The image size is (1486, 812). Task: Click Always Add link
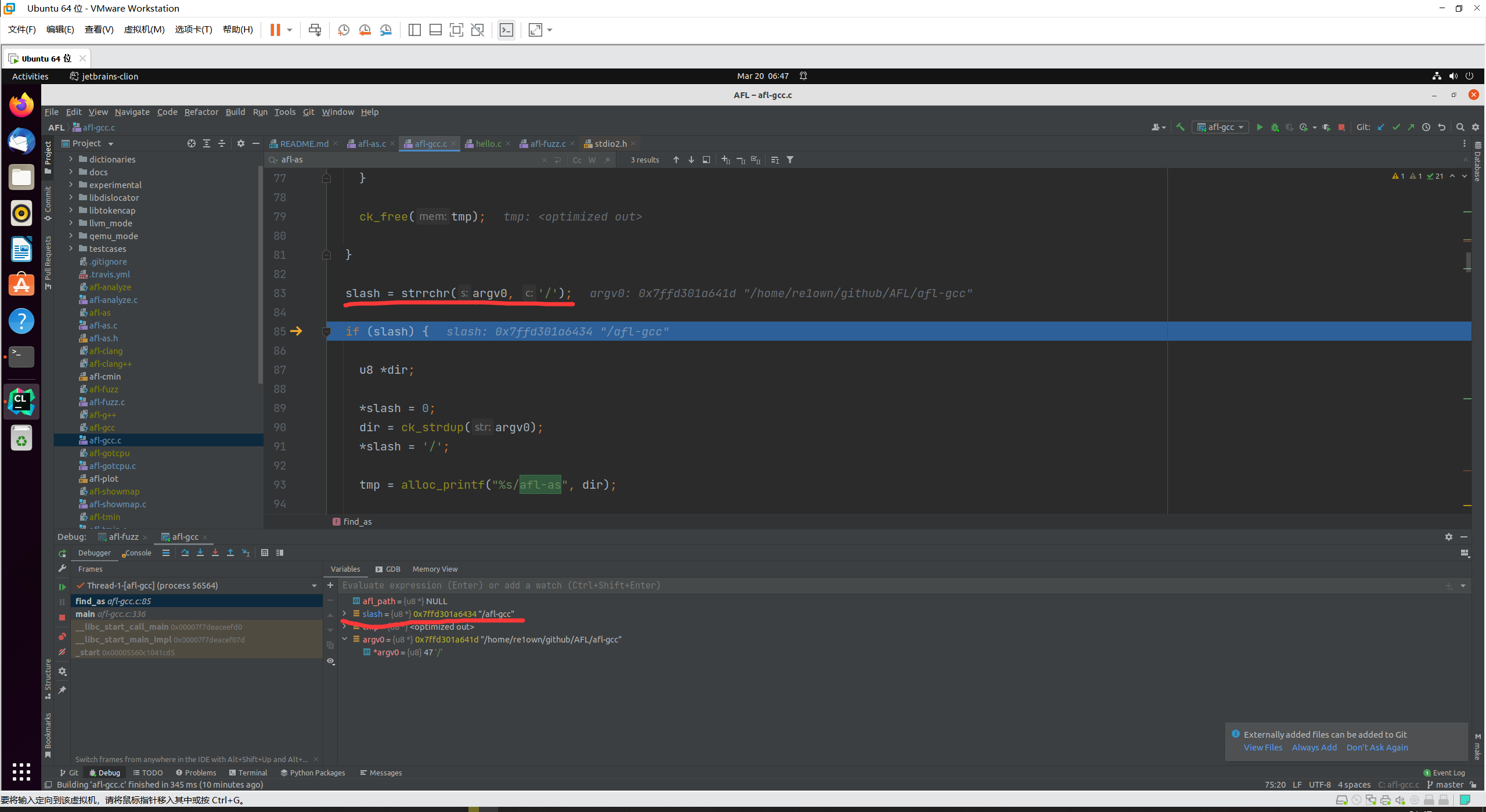point(1314,748)
